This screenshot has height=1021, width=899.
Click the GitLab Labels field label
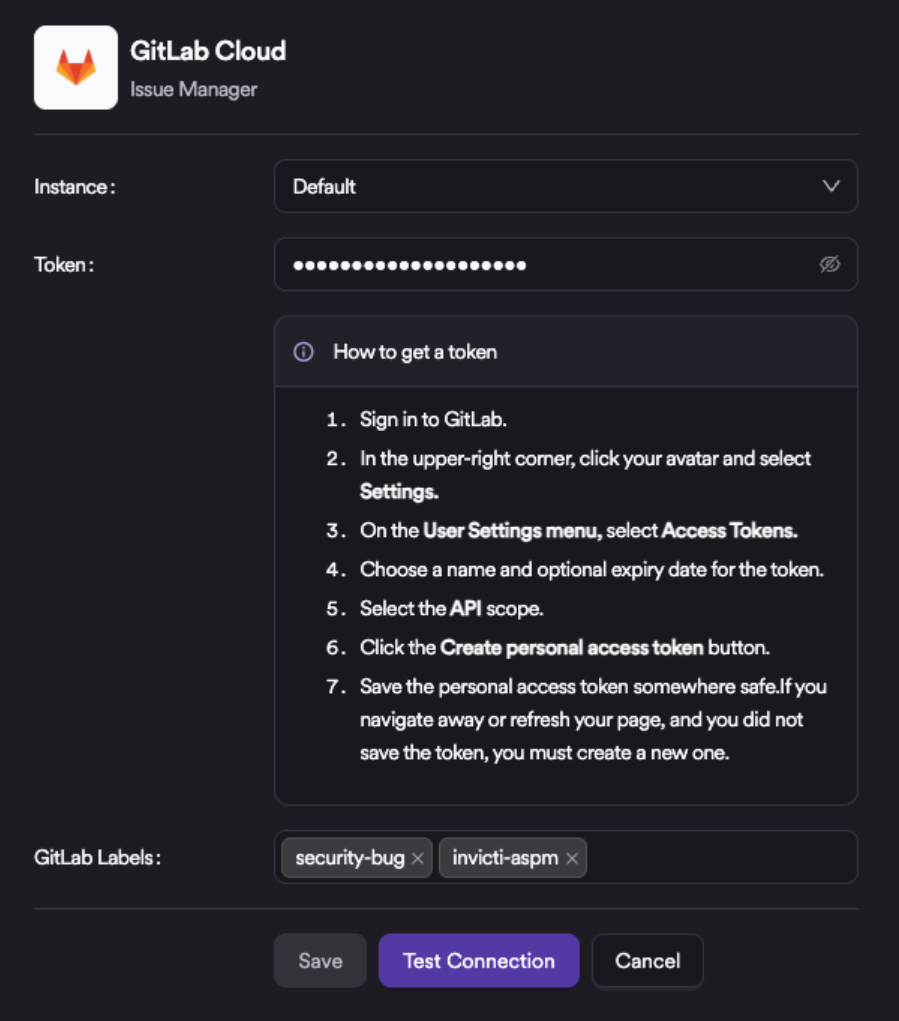[x=98, y=857]
